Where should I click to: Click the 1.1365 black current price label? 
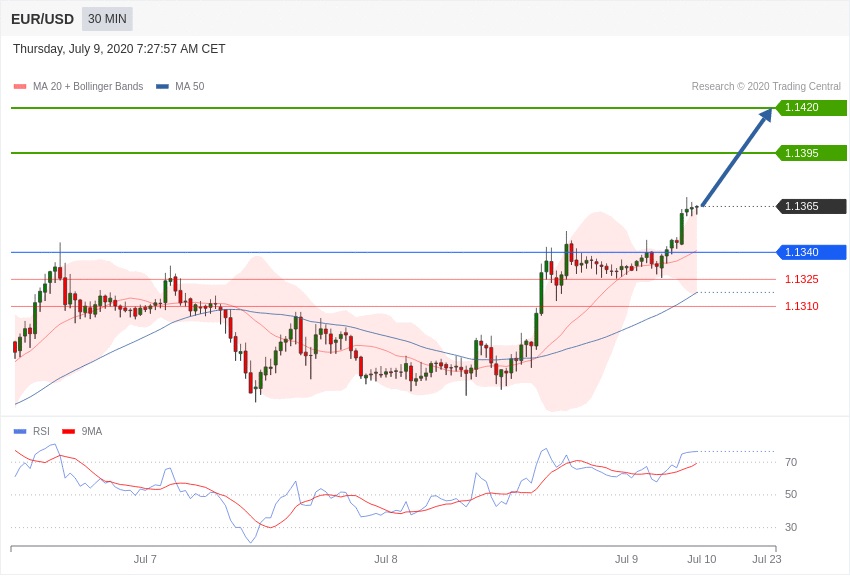coord(811,206)
